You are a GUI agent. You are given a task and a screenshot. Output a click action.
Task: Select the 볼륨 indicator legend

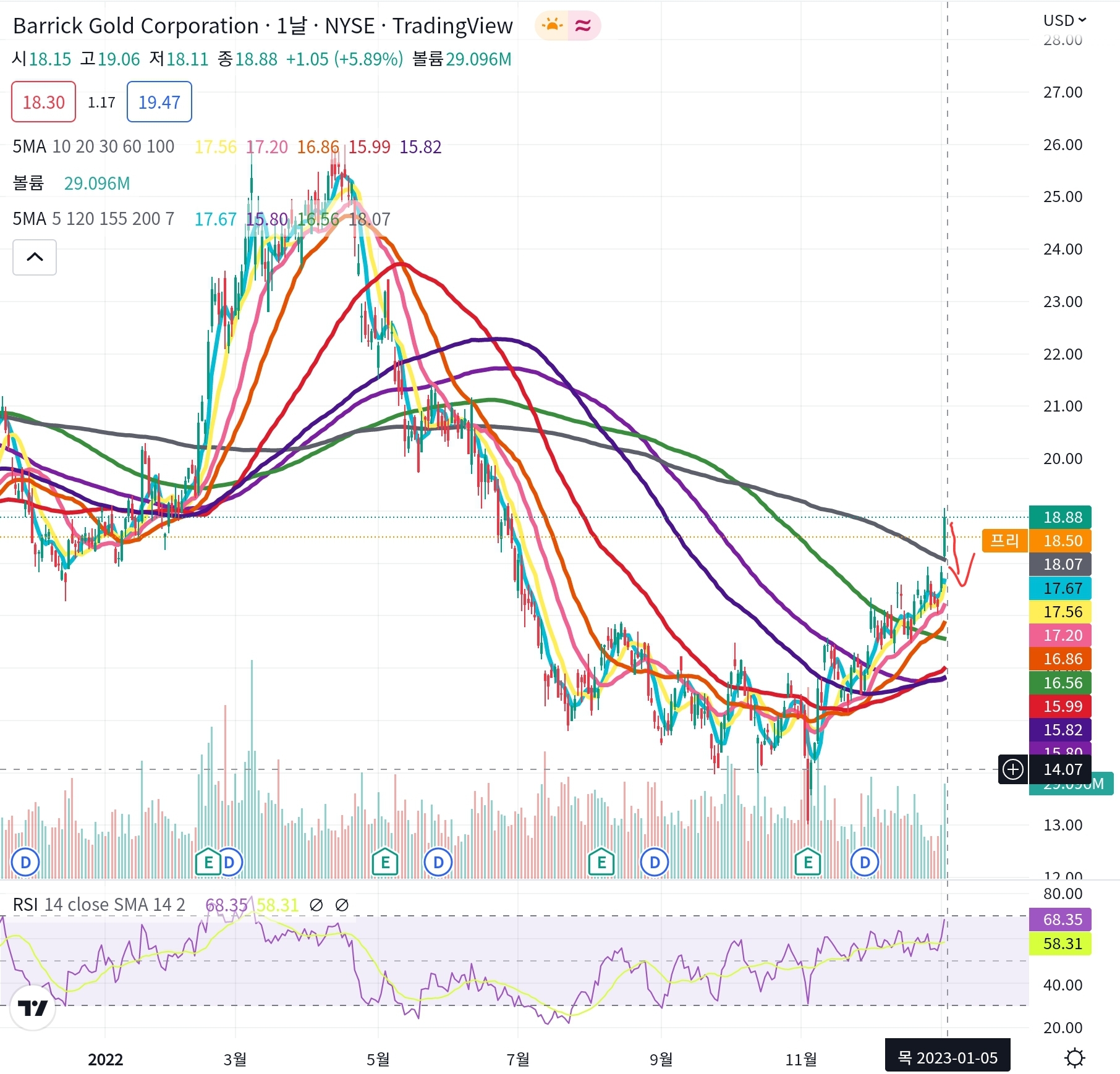click(28, 183)
